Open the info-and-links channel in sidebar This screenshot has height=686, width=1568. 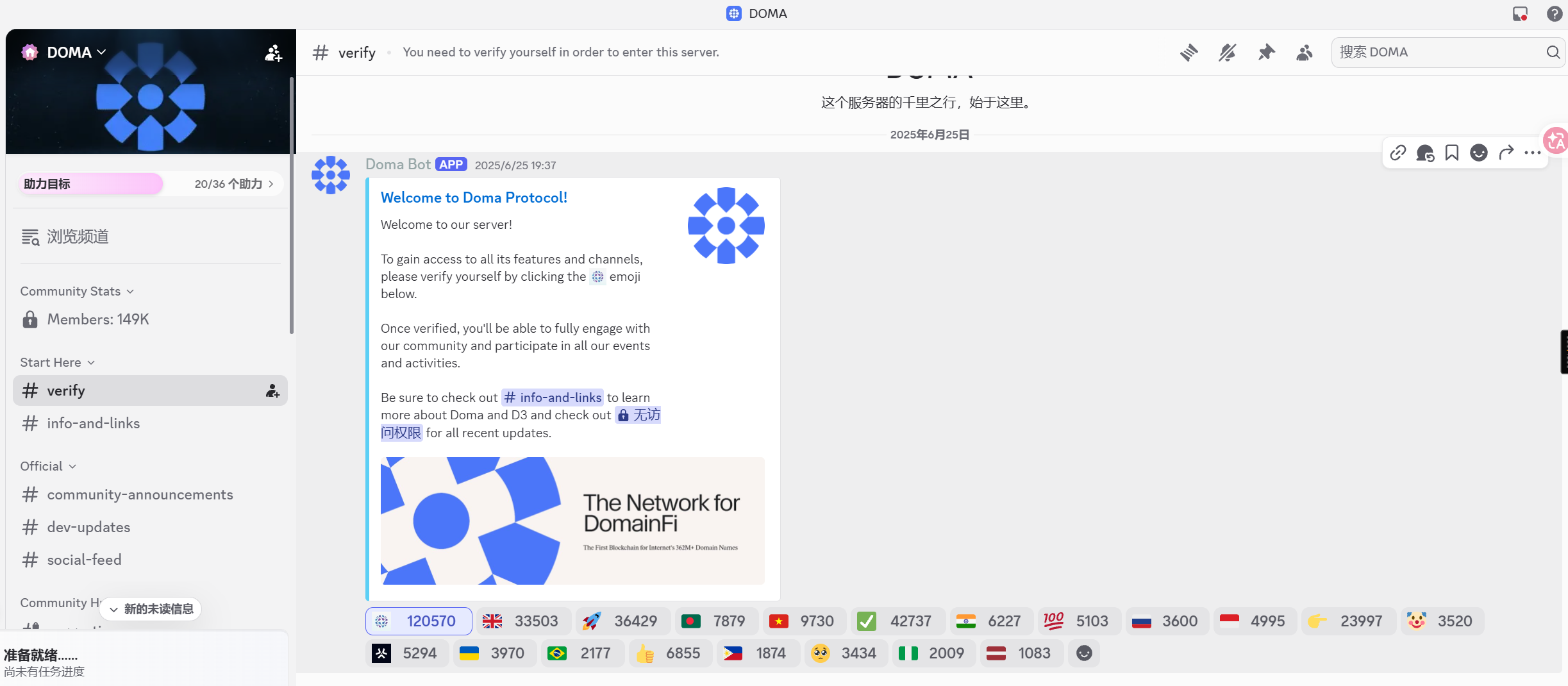[x=150, y=423]
